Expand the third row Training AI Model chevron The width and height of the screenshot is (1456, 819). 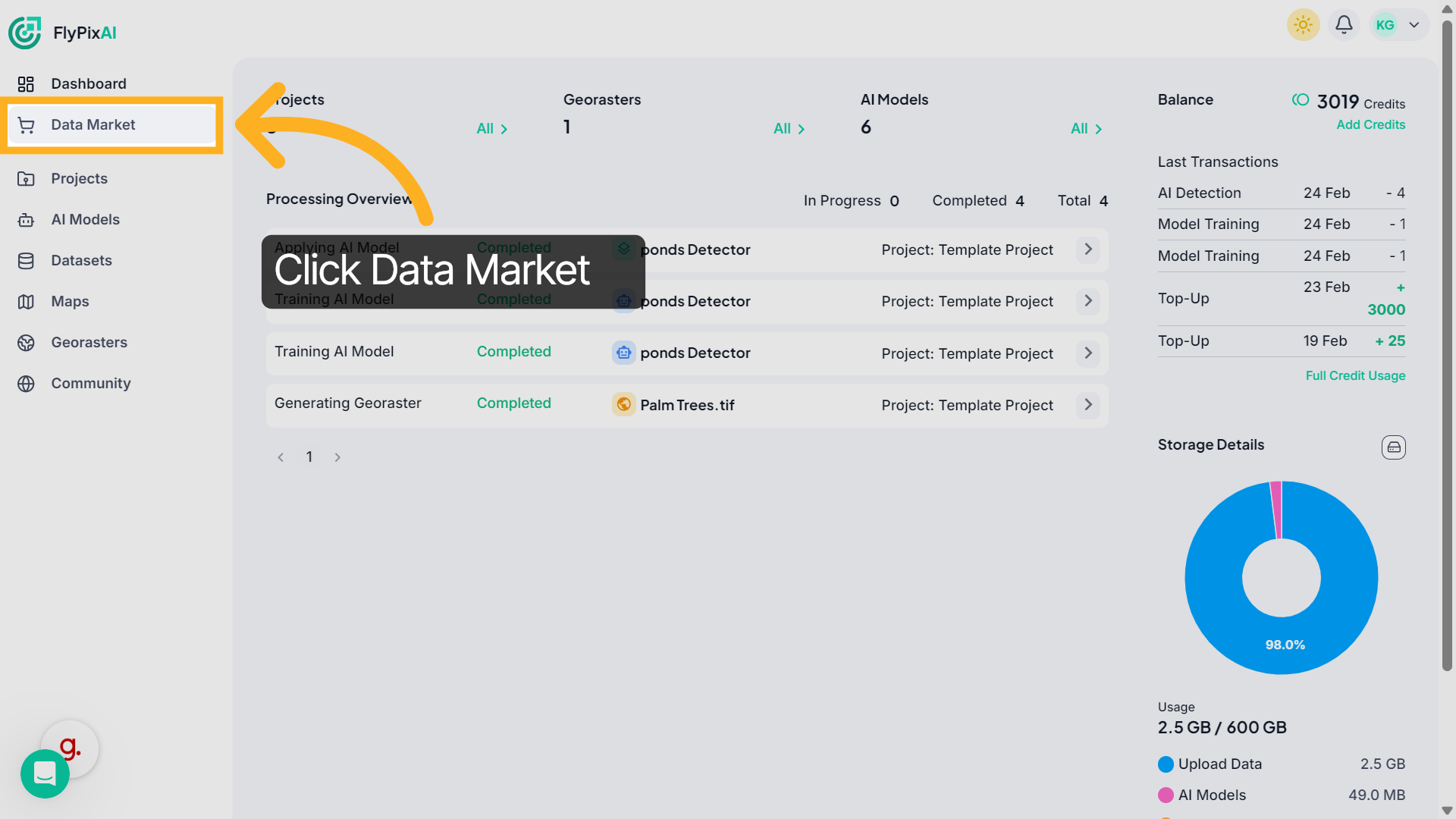1087,353
